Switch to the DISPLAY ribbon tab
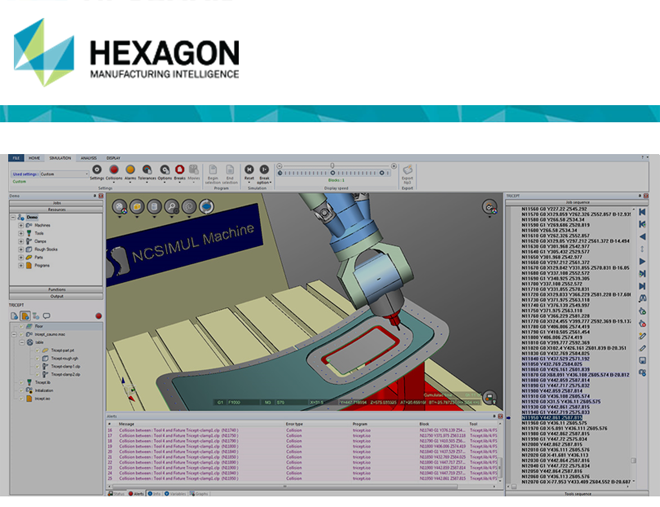660x507 pixels. (113, 158)
